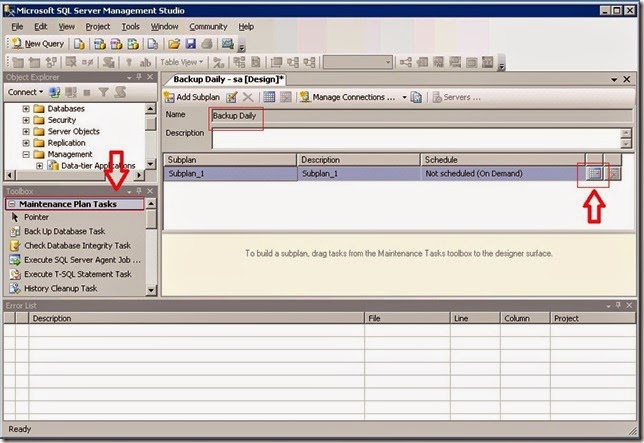The width and height of the screenshot is (644, 443).
Task: Expand the Replication tree node
Action: click(x=26, y=143)
